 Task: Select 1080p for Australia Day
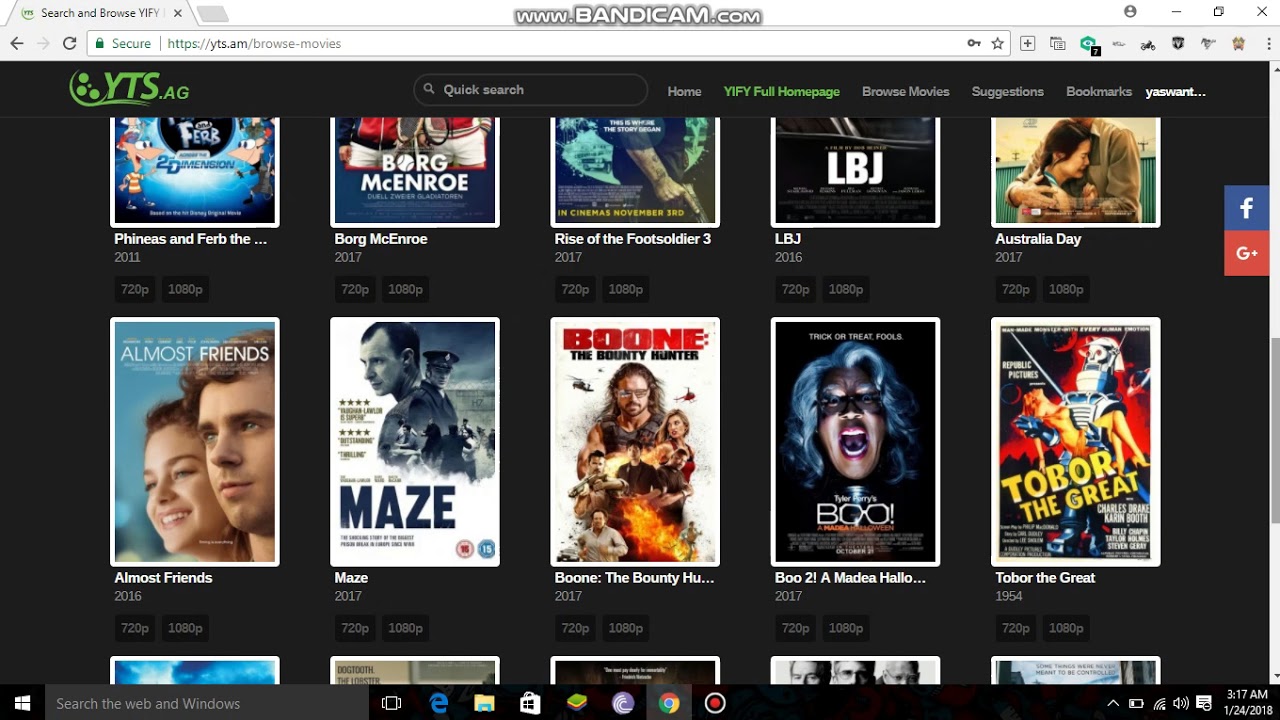pyautogui.click(x=1065, y=289)
